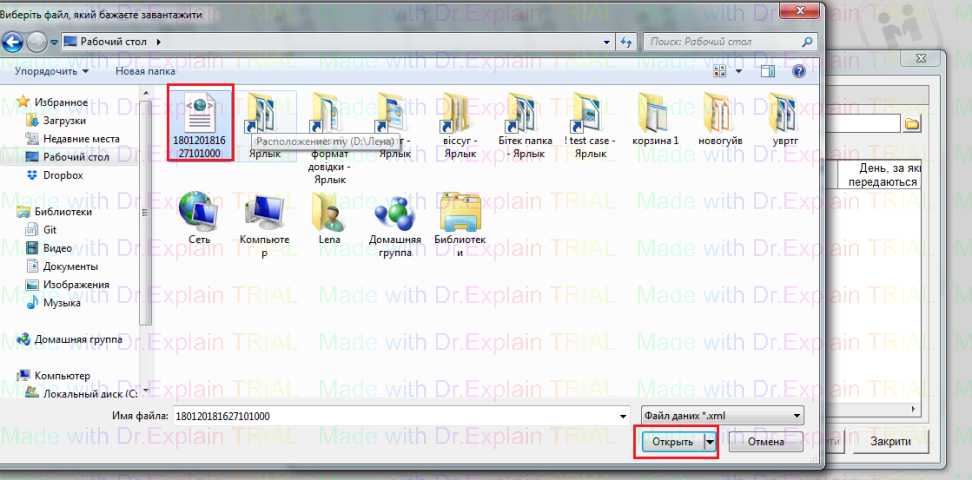972x480 pixels.
Task: Click the help question mark icon
Action: click(798, 72)
